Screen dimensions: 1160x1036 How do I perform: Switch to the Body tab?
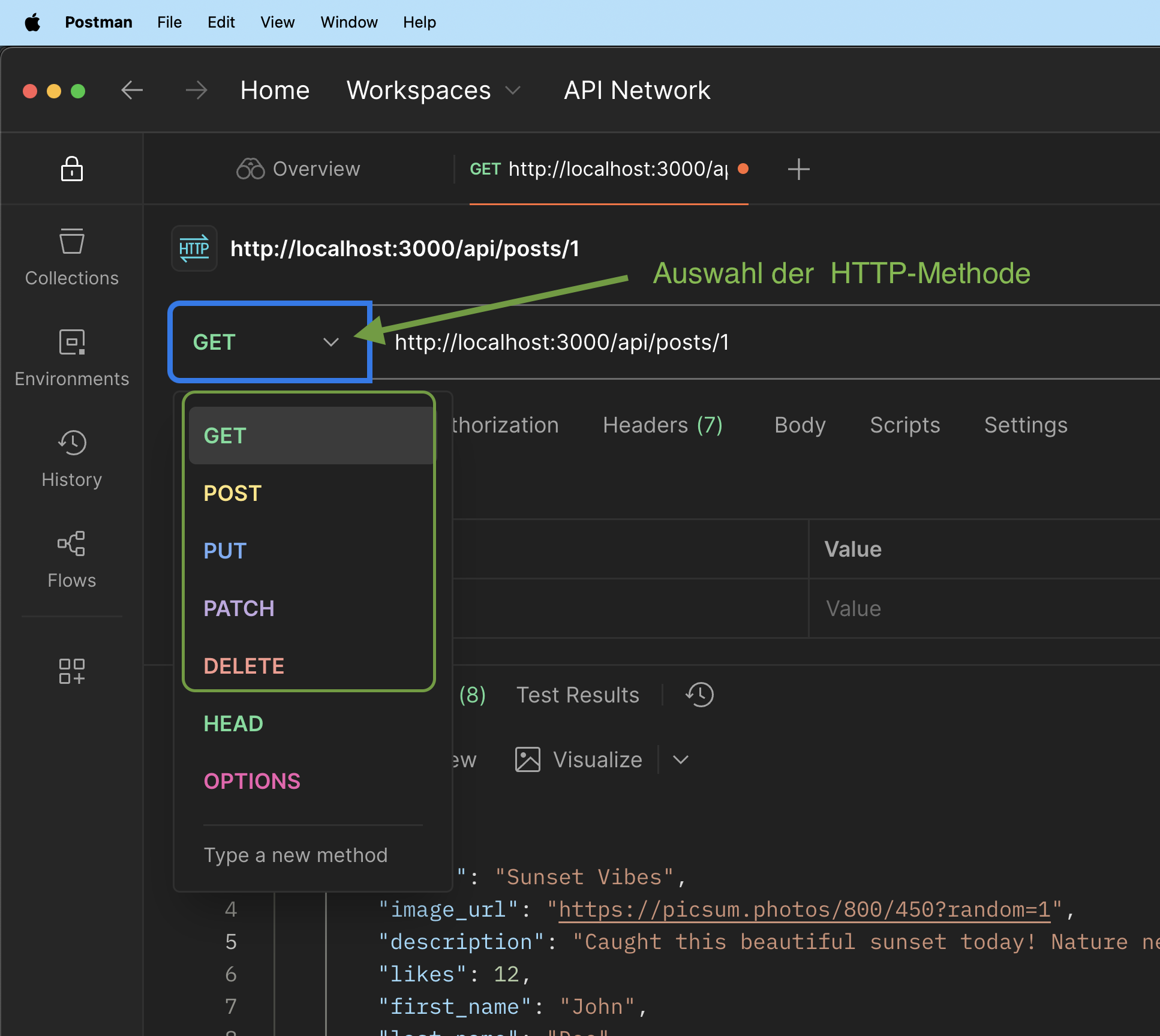click(800, 425)
